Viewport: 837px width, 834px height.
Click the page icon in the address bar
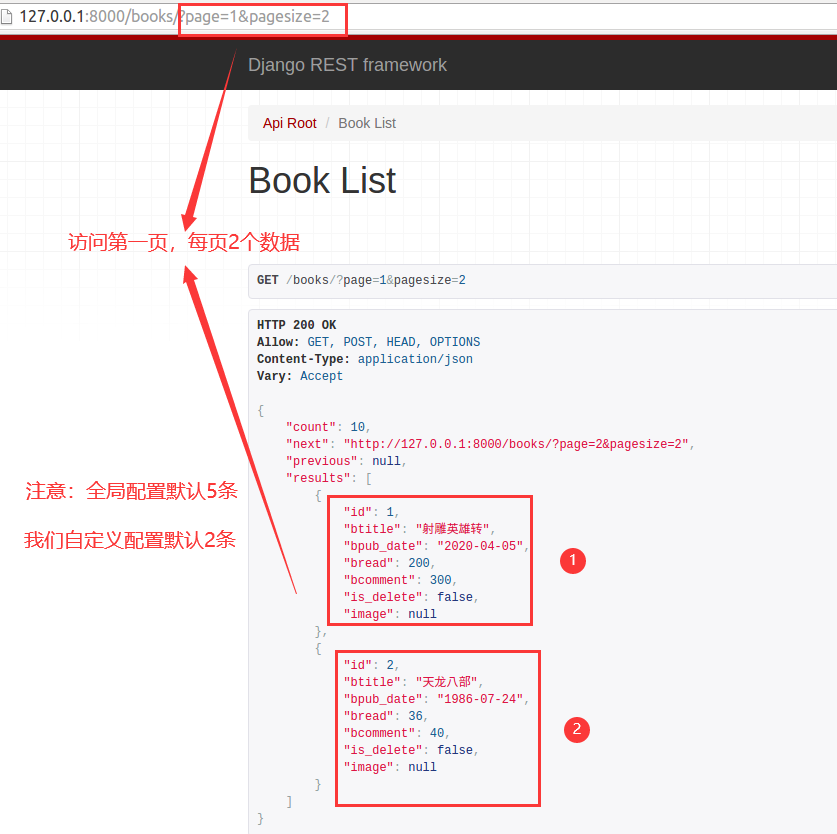(x=6, y=17)
